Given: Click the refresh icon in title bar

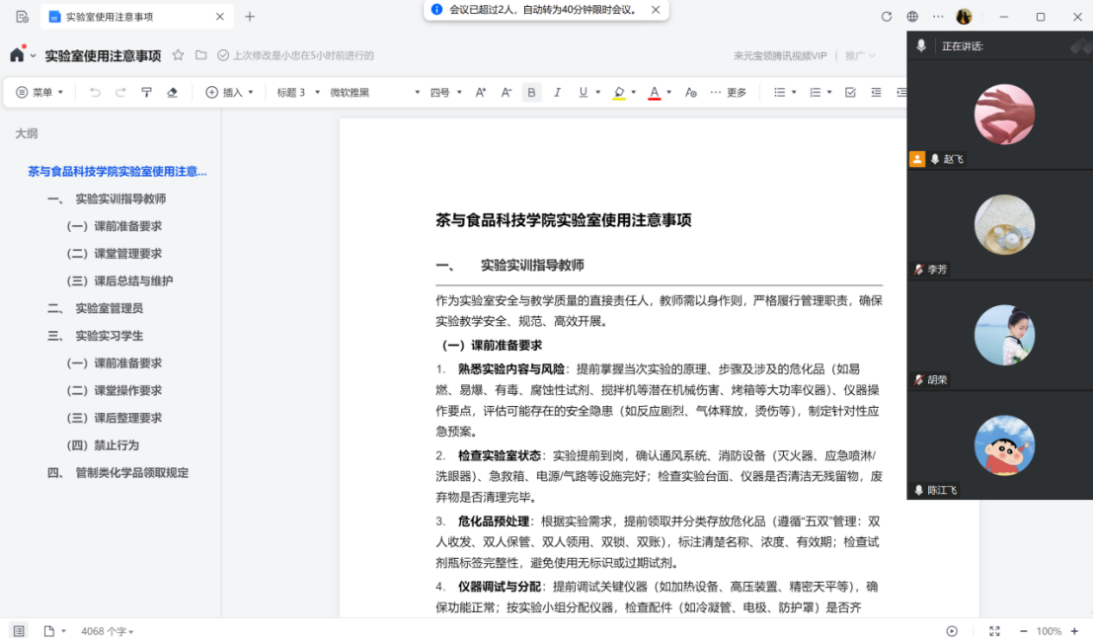Looking at the screenshot, I should pyautogui.click(x=886, y=17).
